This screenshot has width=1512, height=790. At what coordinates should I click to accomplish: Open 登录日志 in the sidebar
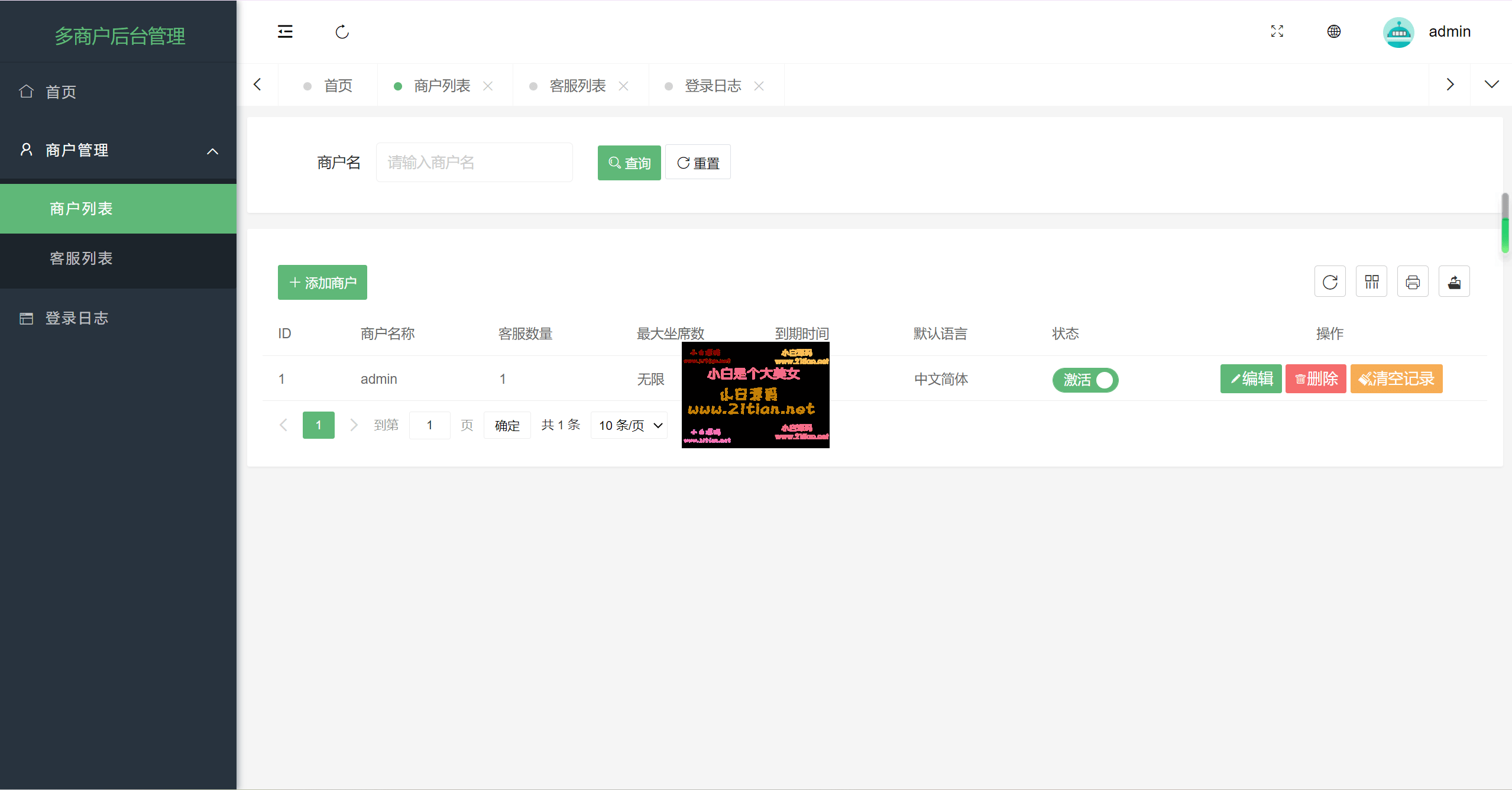point(77,318)
